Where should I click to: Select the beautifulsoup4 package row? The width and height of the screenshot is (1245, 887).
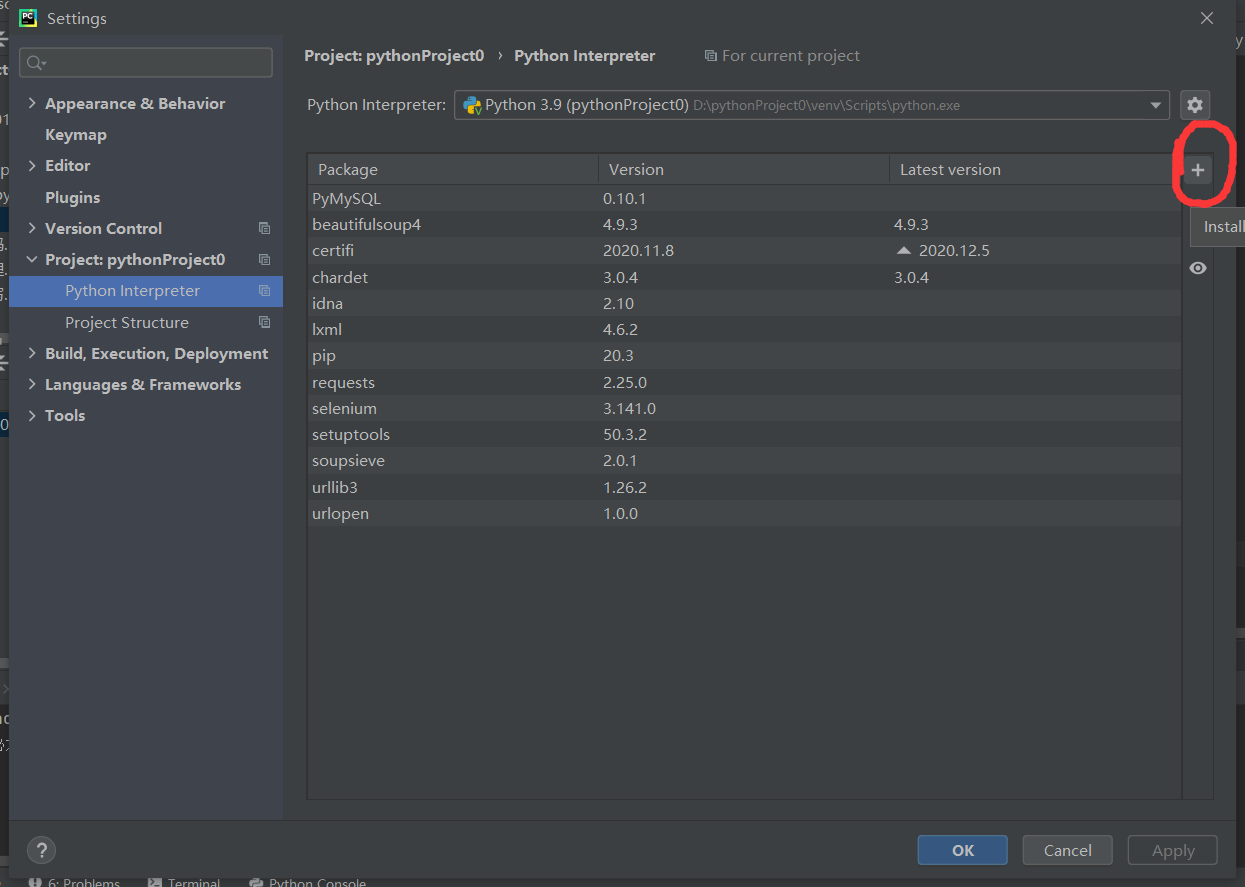point(744,224)
